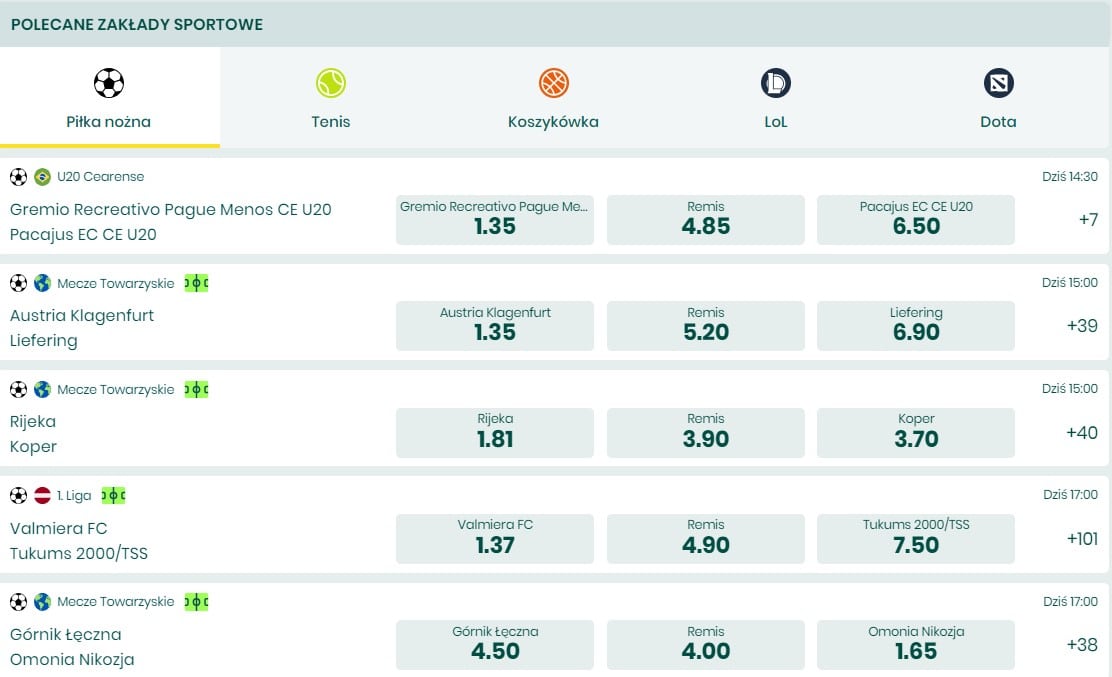Select Remis odds 4.90 for Valmiera match
This screenshot has width=1112, height=677.
[705, 538]
